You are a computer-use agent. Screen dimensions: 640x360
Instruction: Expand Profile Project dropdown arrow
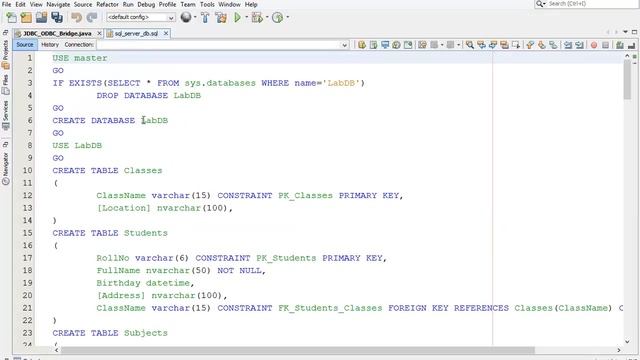tap(287, 18)
